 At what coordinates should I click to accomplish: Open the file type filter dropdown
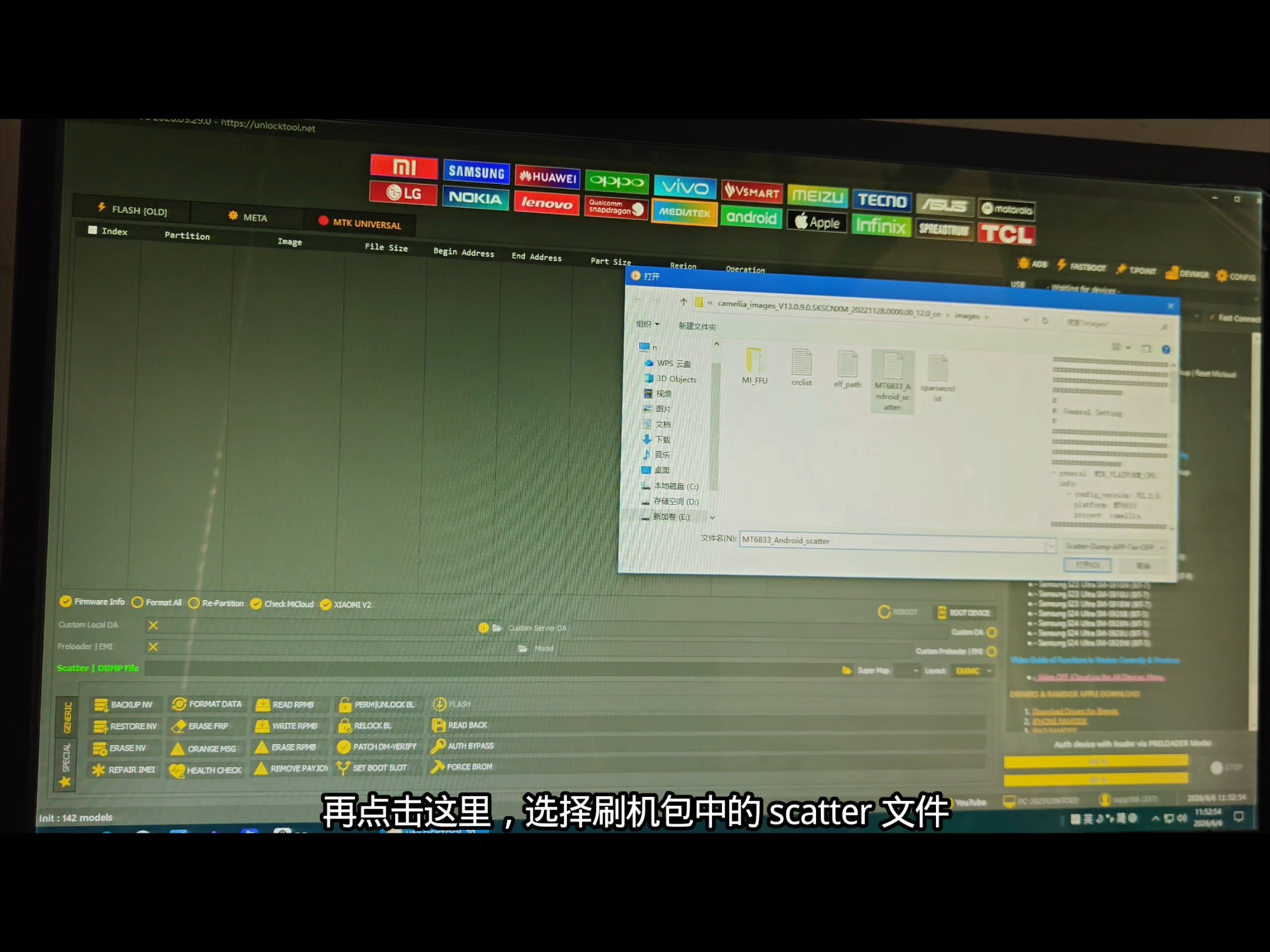click(1115, 547)
